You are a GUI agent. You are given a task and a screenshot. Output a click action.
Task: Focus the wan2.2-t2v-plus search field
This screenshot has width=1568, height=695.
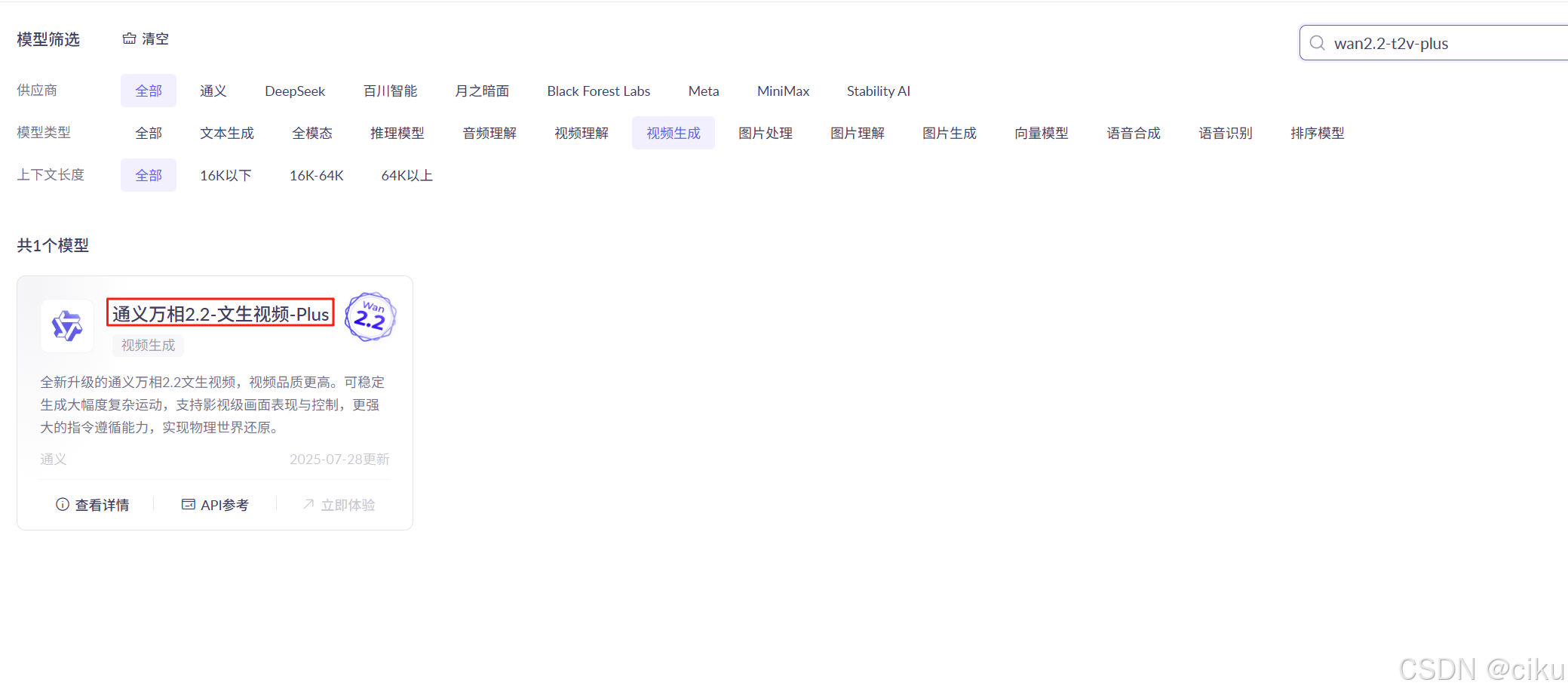coord(1433,43)
